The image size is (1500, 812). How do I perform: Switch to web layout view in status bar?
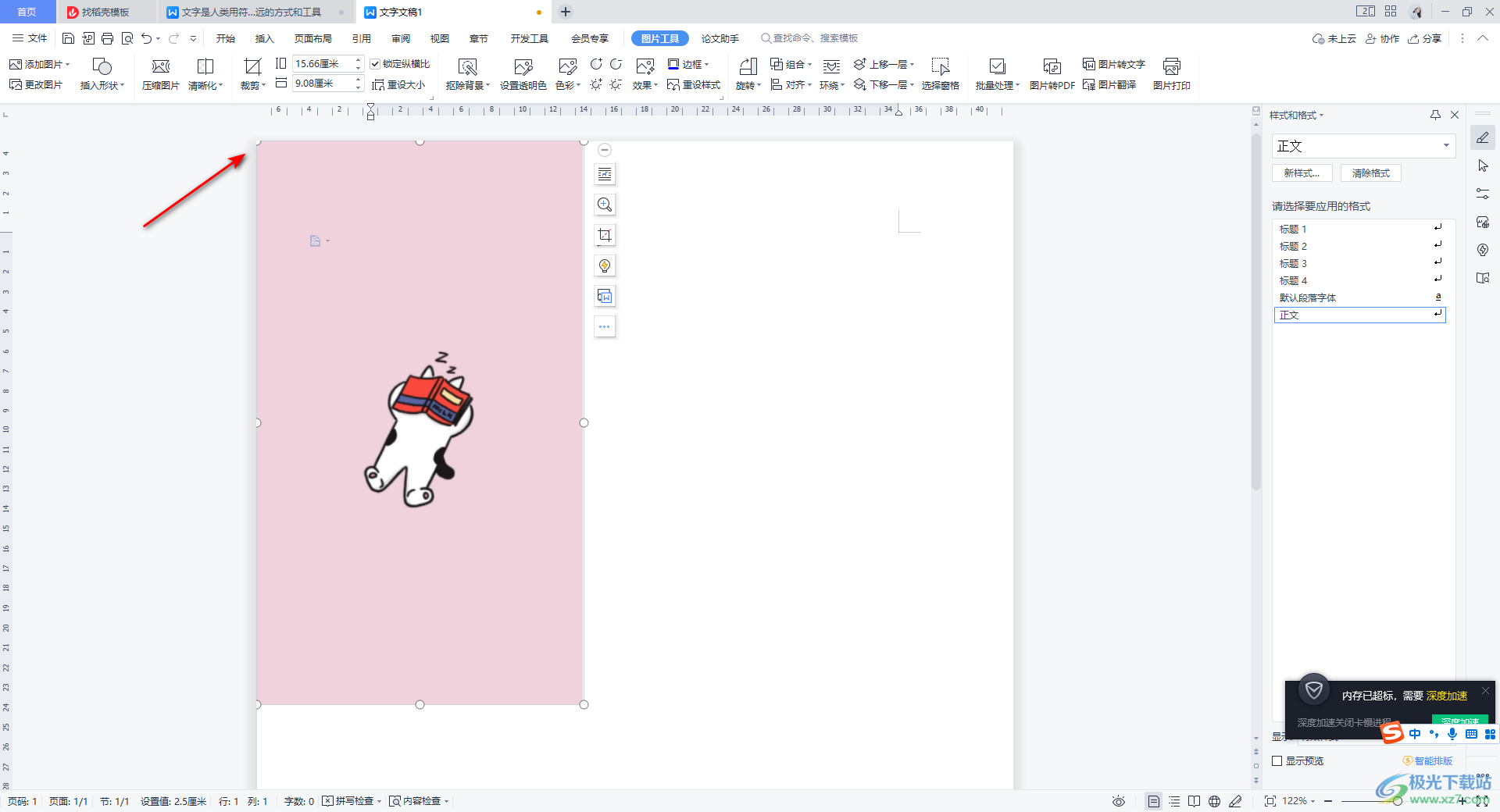point(1214,801)
